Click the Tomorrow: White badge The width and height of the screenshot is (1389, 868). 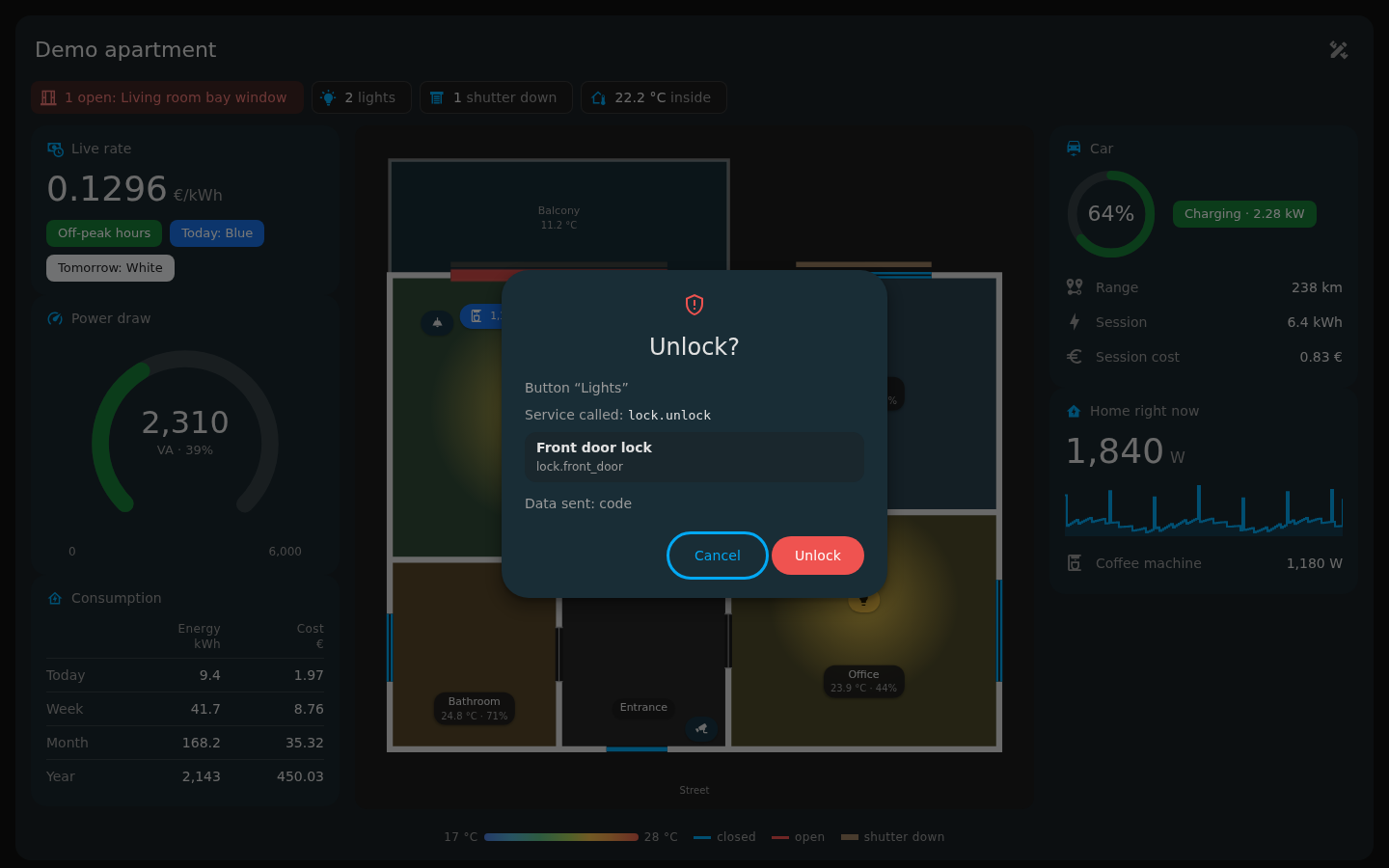[x=110, y=268]
